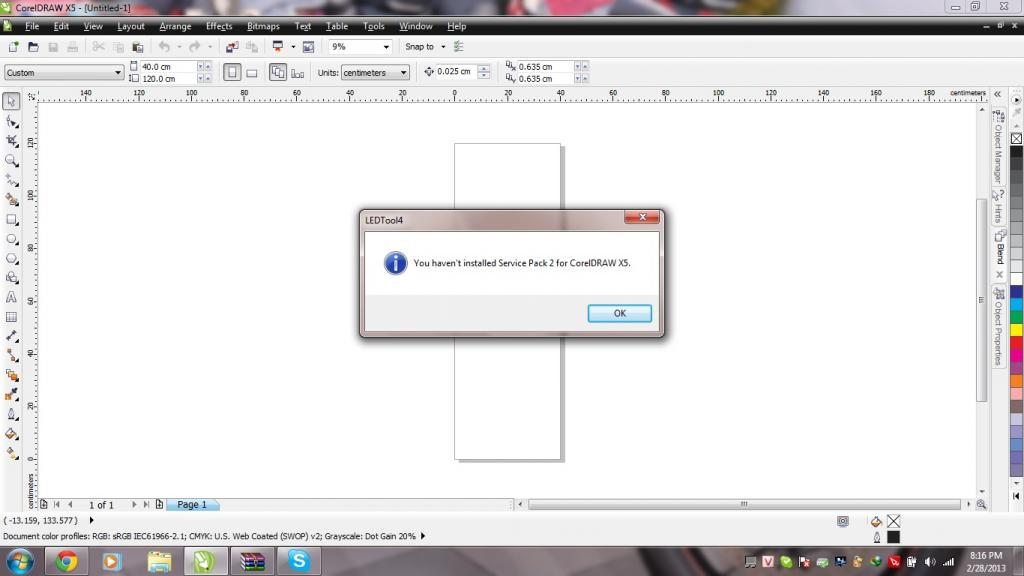Toggle Current Page layout button

tap(298, 72)
